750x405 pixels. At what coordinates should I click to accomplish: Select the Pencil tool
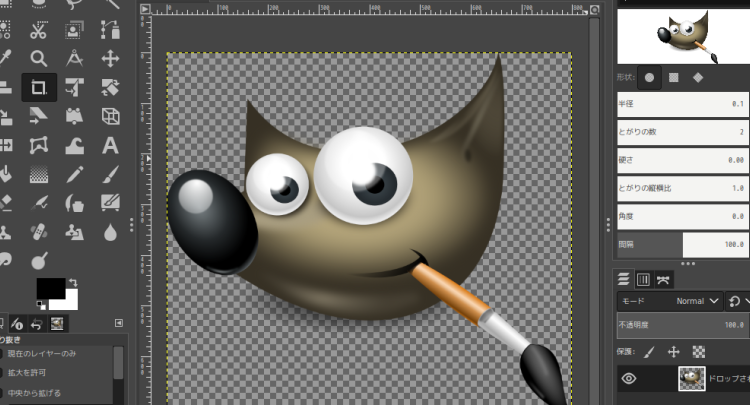[x=75, y=174]
